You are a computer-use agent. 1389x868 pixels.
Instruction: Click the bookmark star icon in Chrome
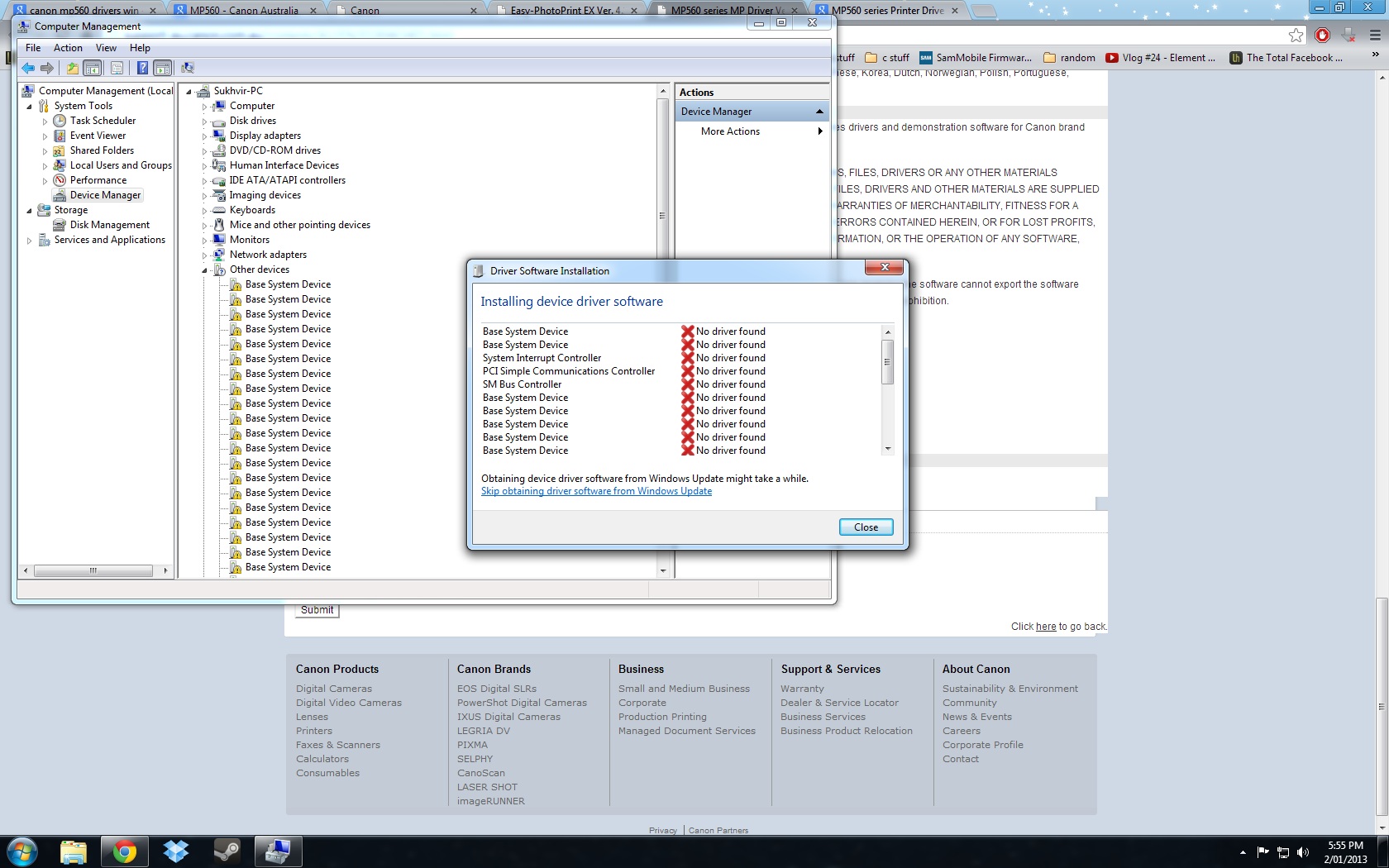(1296, 35)
